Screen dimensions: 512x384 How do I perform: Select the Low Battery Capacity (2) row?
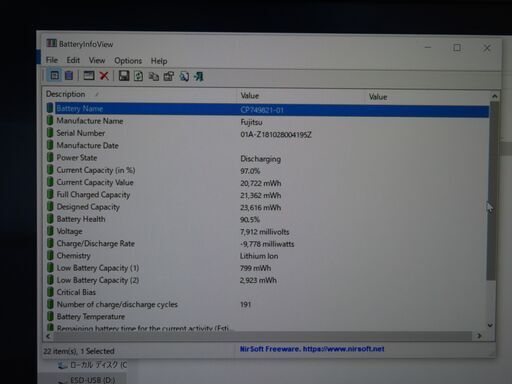coord(268,280)
